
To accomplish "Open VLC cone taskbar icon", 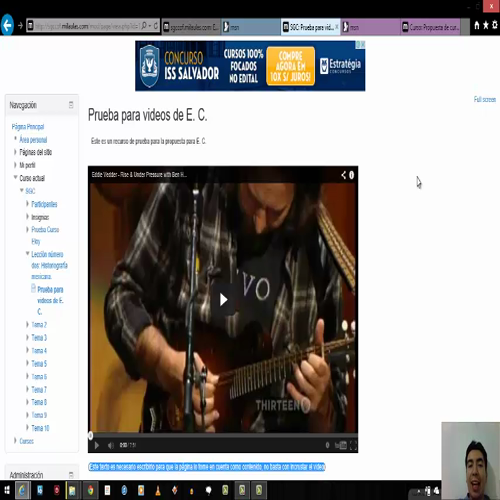I will click(158, 490).
